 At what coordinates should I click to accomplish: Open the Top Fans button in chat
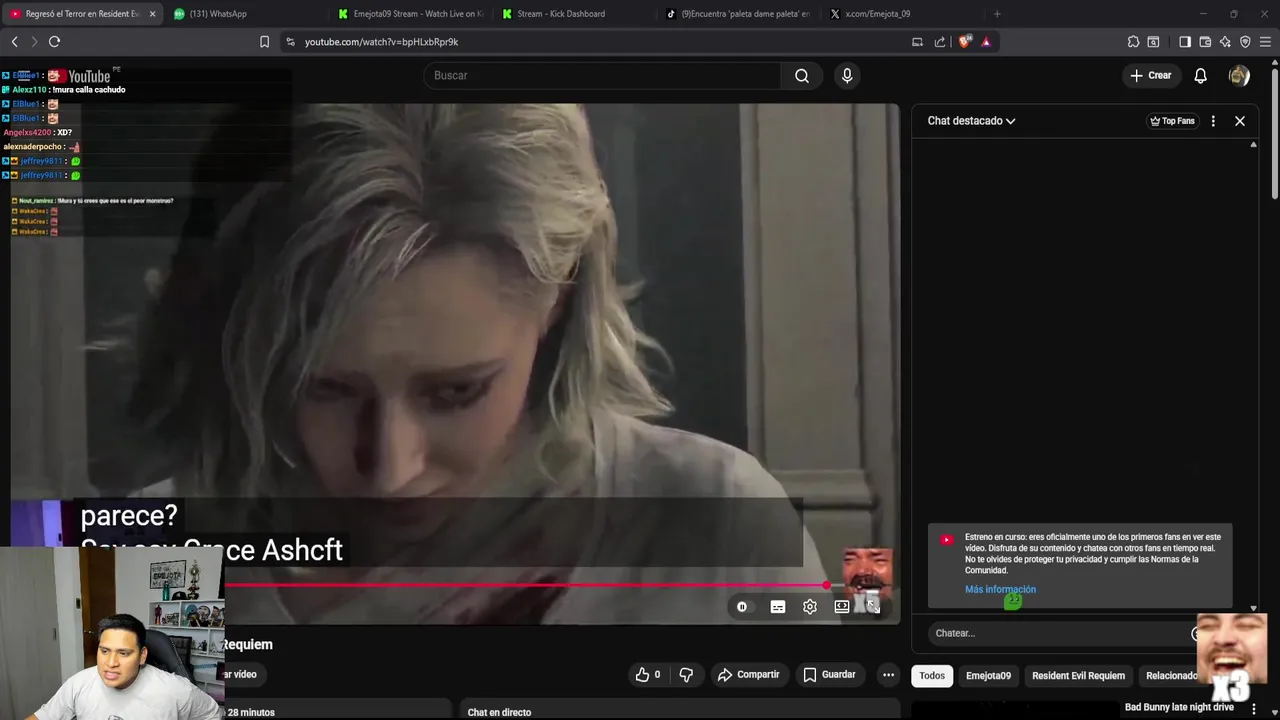[1172, 121]
